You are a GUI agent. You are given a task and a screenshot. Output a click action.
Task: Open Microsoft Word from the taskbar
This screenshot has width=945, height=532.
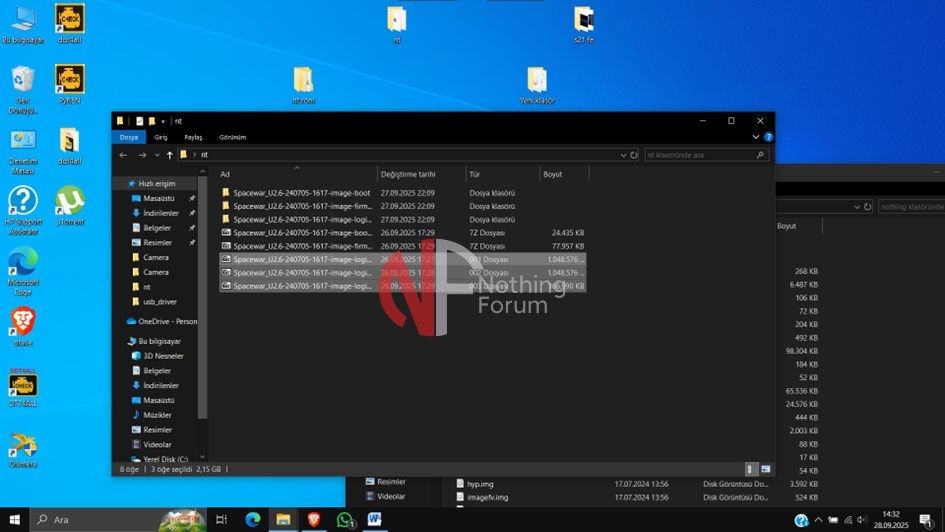click(375, 520)
